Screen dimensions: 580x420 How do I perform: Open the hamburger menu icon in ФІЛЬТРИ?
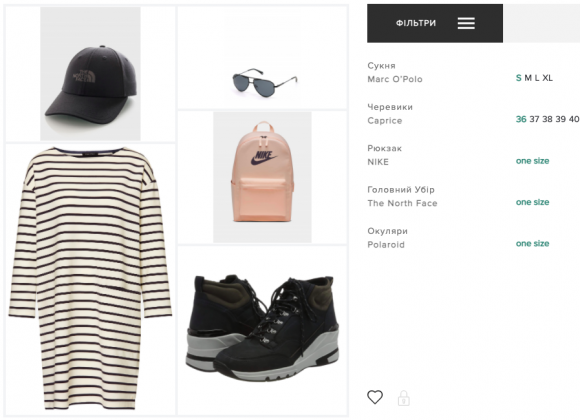(466, 23)
